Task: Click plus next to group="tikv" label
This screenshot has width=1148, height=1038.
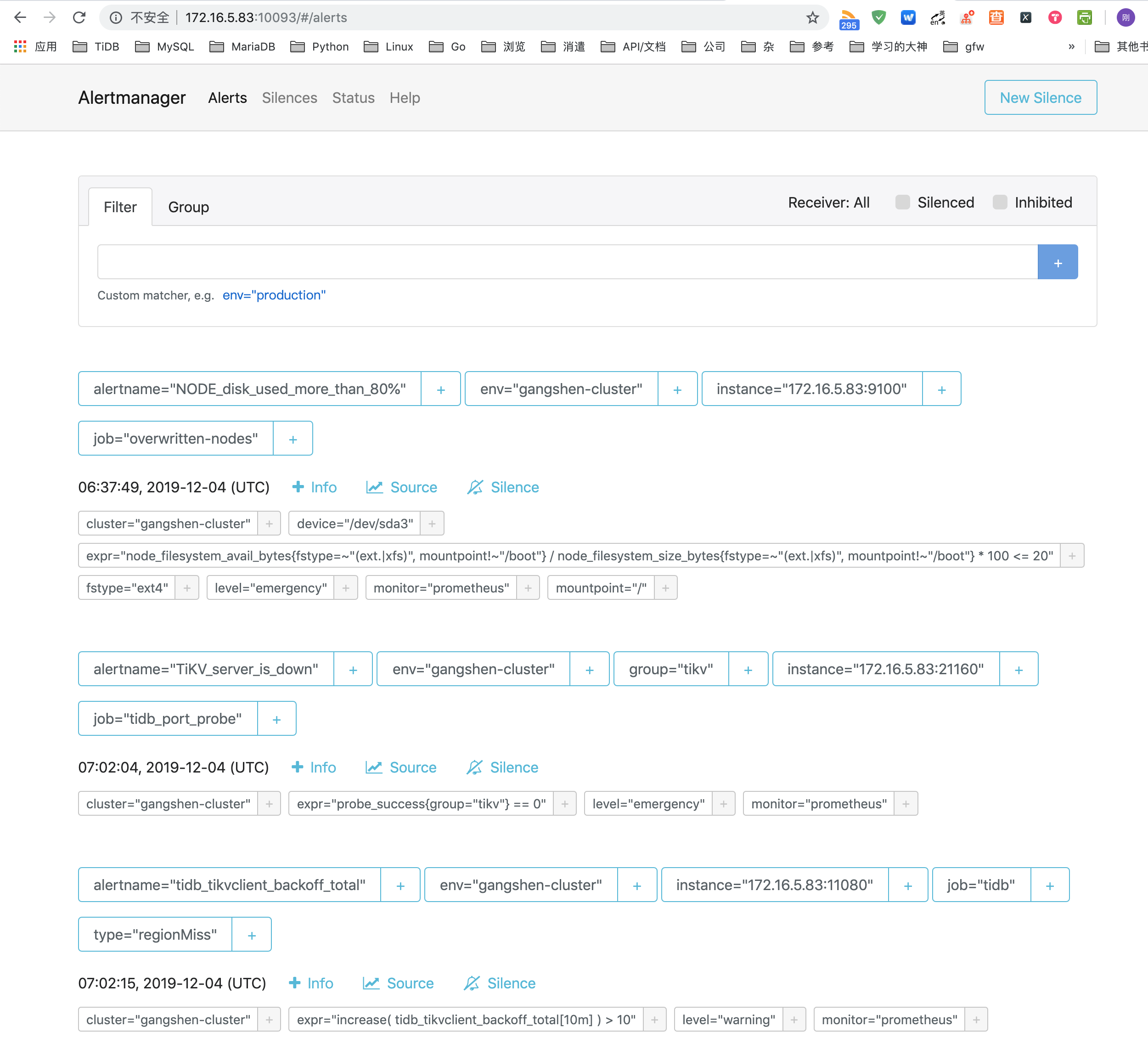Action: click(748, 669)
